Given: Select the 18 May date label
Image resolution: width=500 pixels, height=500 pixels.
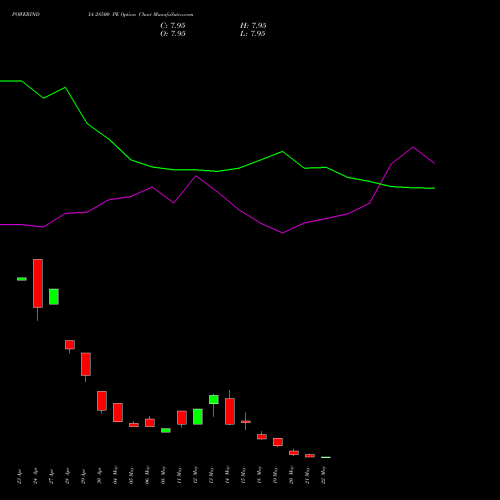Looking at the screenshot, I should [259, 476].
